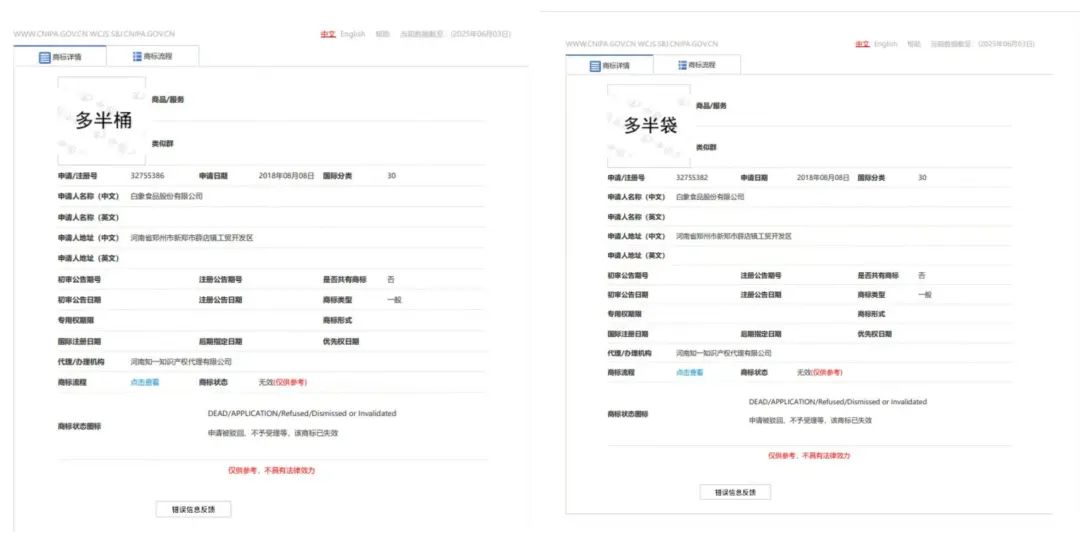Click 类似群 label in 多半袋 page
Screen dimensions: 1080x540
pyautogui.click(x=706, y=147)
